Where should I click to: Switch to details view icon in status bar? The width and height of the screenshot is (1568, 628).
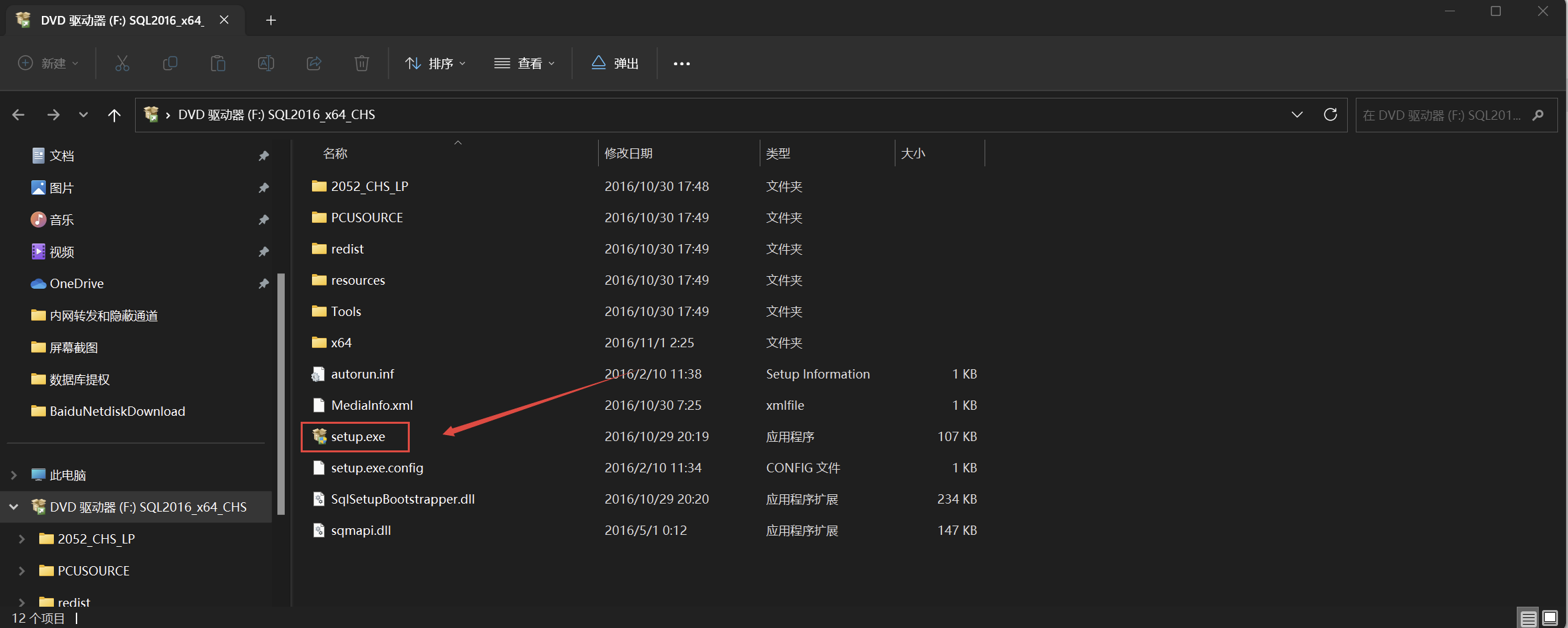coord(1529,618)
